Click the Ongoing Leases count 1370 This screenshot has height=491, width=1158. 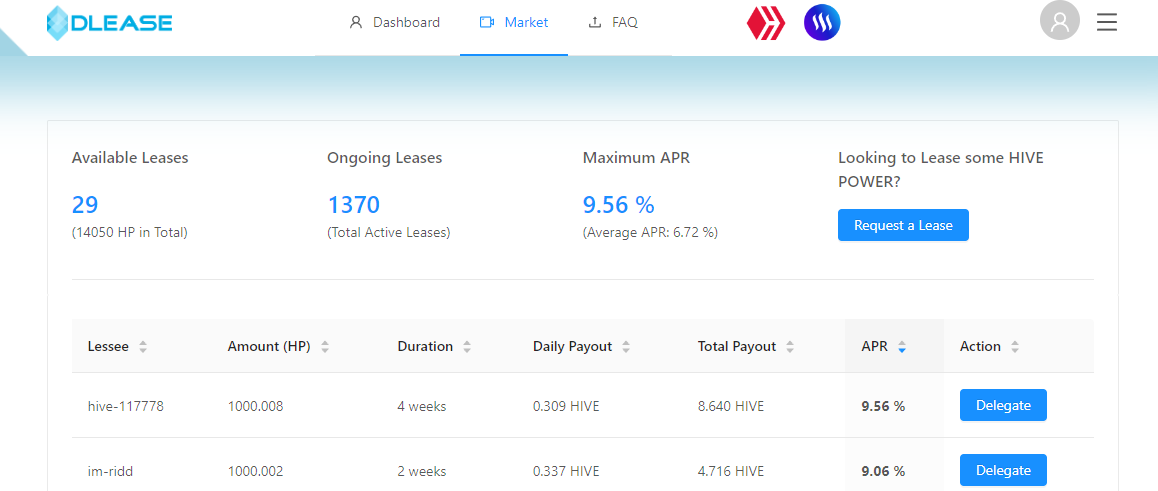tap(353, 205)
